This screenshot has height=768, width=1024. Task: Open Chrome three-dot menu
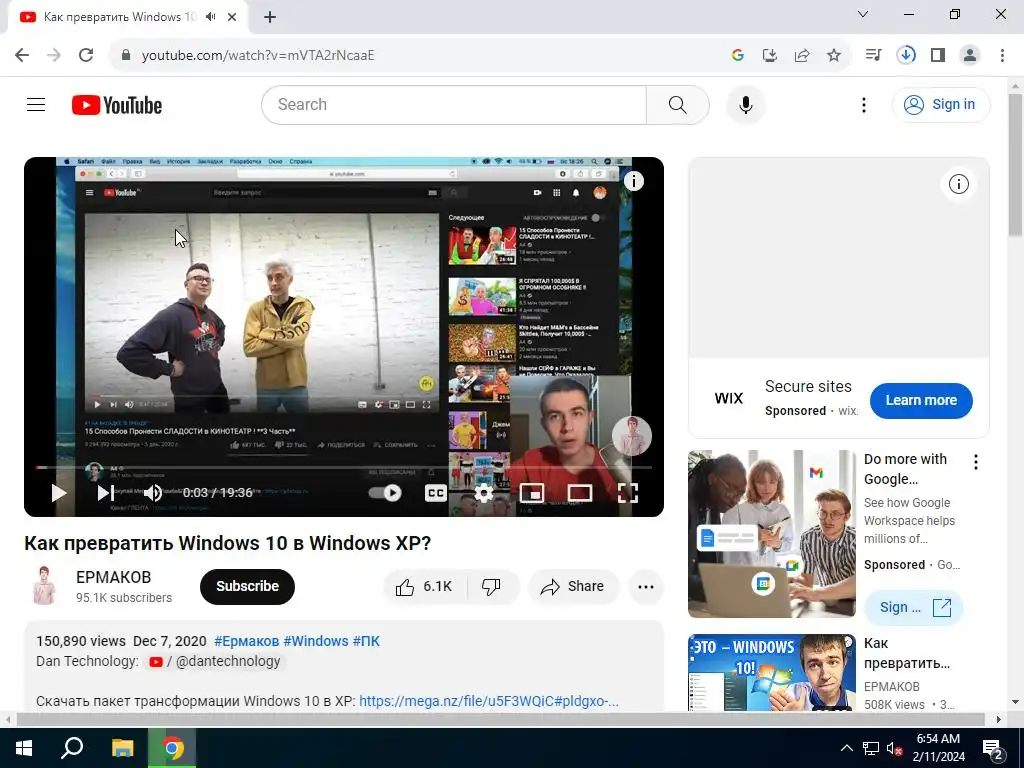coord(1002,55)
